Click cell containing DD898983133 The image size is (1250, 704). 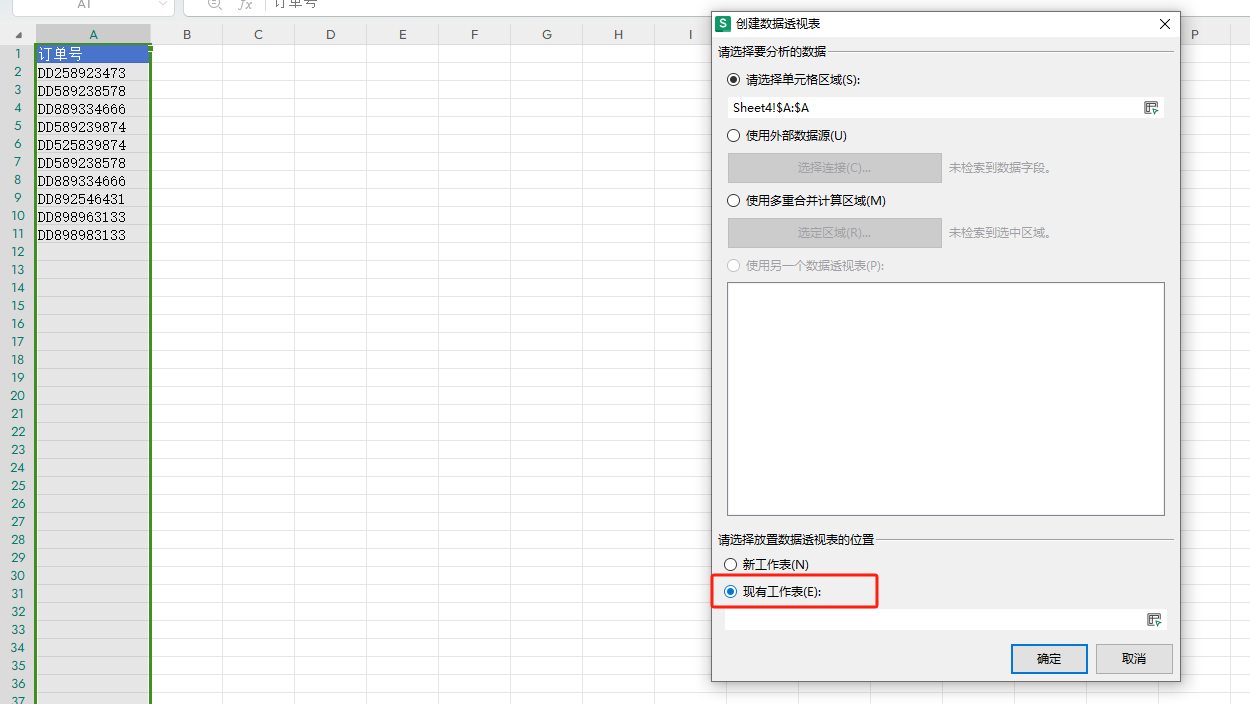click(93, 235)
